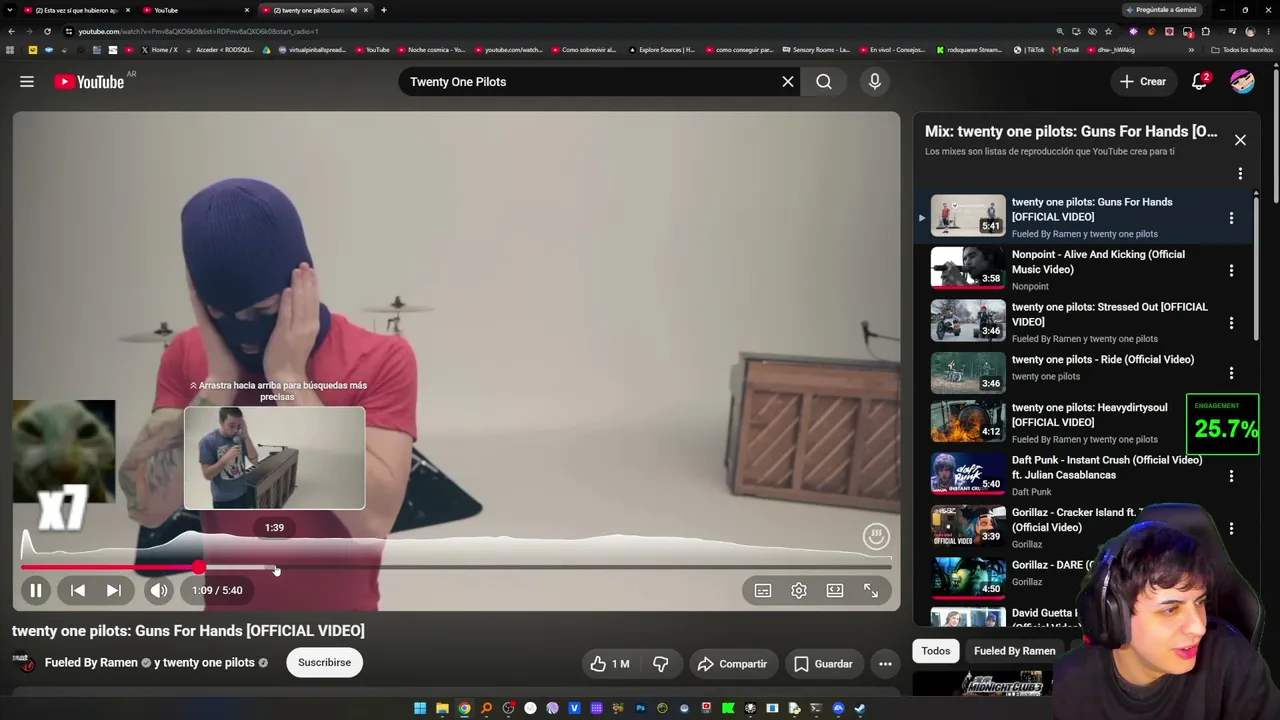Open the YouTube guide hamburger menu
The height and width of the screenshot is (720, 1280).
(27, 82)
